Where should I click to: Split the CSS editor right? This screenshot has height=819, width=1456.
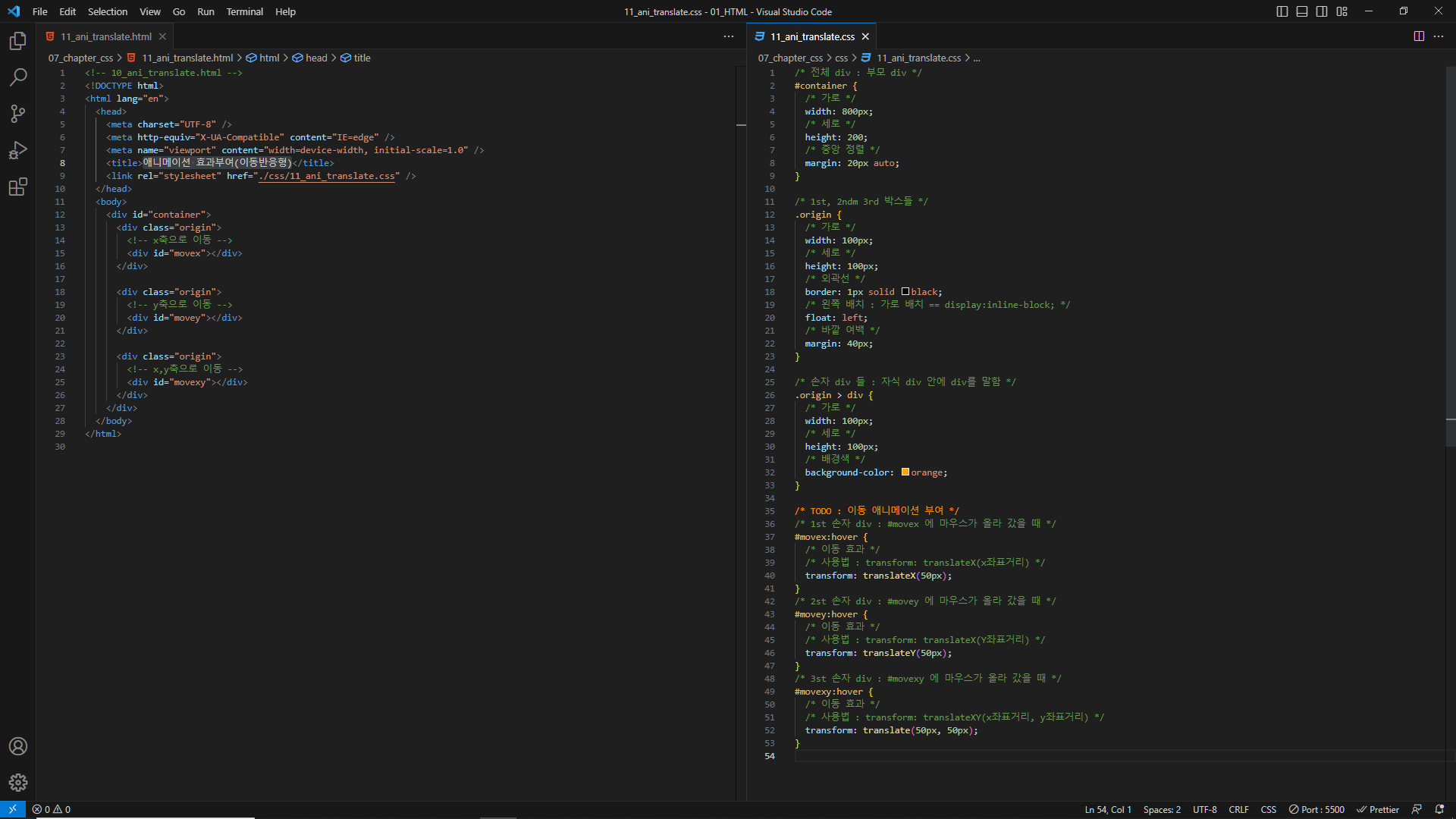[x=1419, y=36]
